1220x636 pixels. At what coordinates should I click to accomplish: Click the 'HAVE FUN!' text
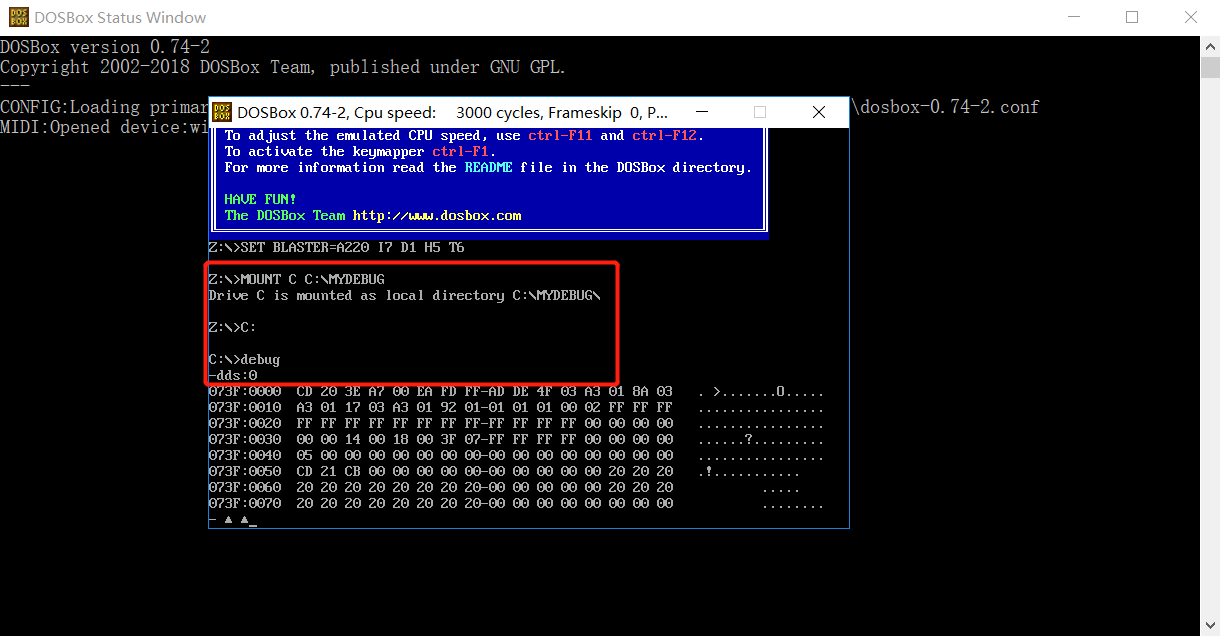coord(260,199)
